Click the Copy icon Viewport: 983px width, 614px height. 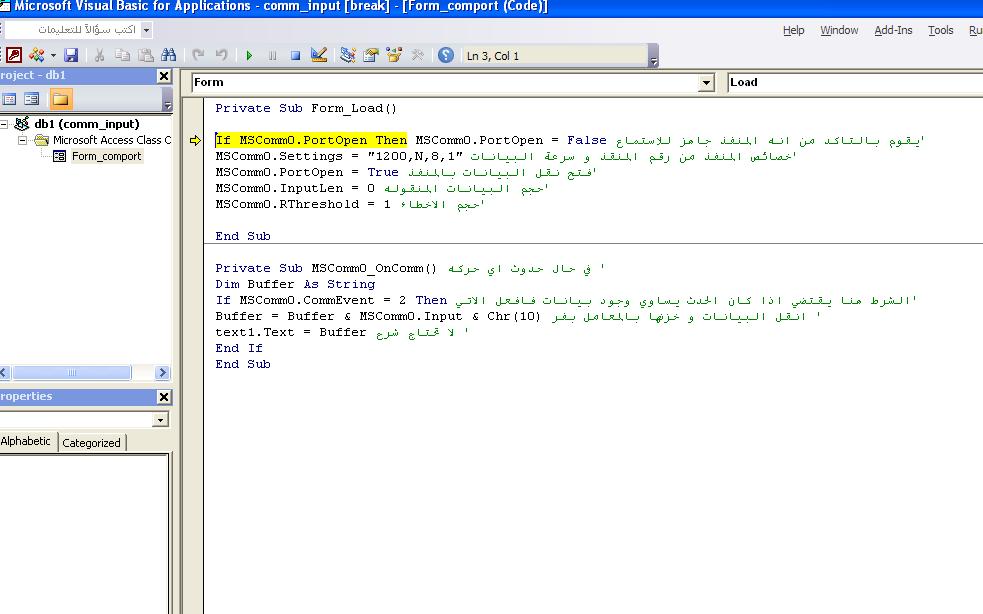122,55
